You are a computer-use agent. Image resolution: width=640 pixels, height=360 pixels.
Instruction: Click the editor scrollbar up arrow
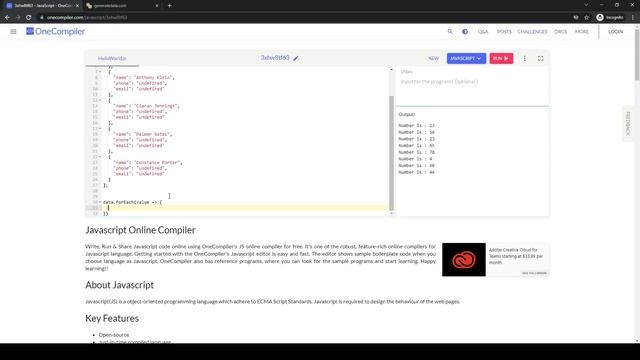click(x=391, y=69)
